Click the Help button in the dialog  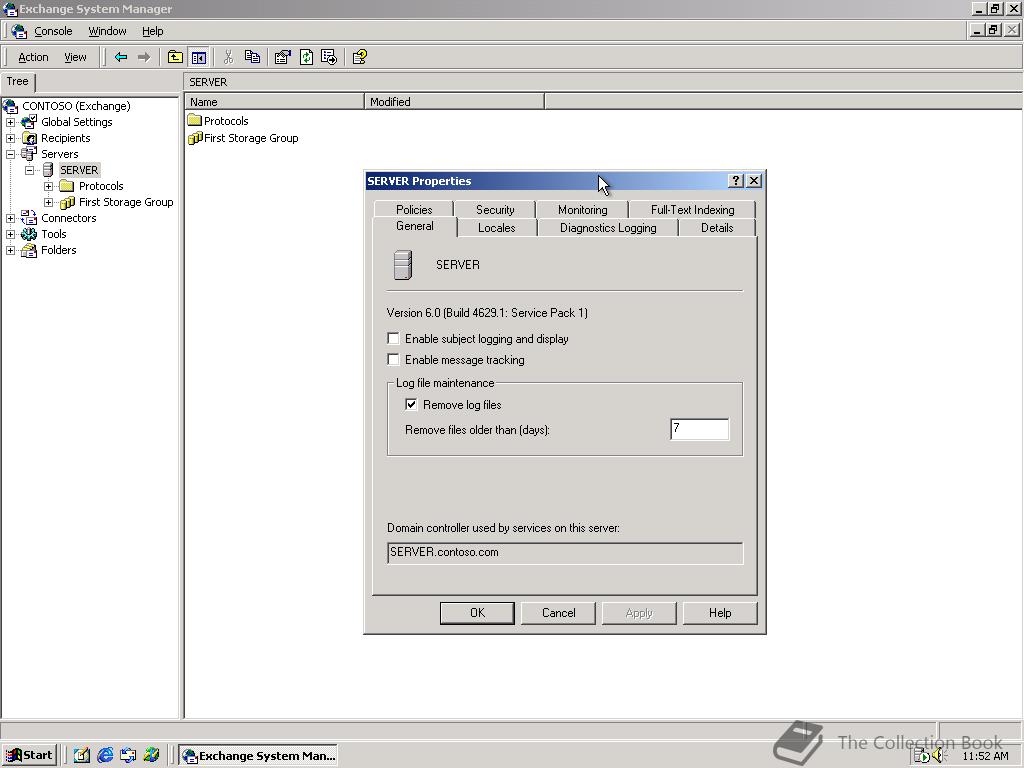coord(720,613)
